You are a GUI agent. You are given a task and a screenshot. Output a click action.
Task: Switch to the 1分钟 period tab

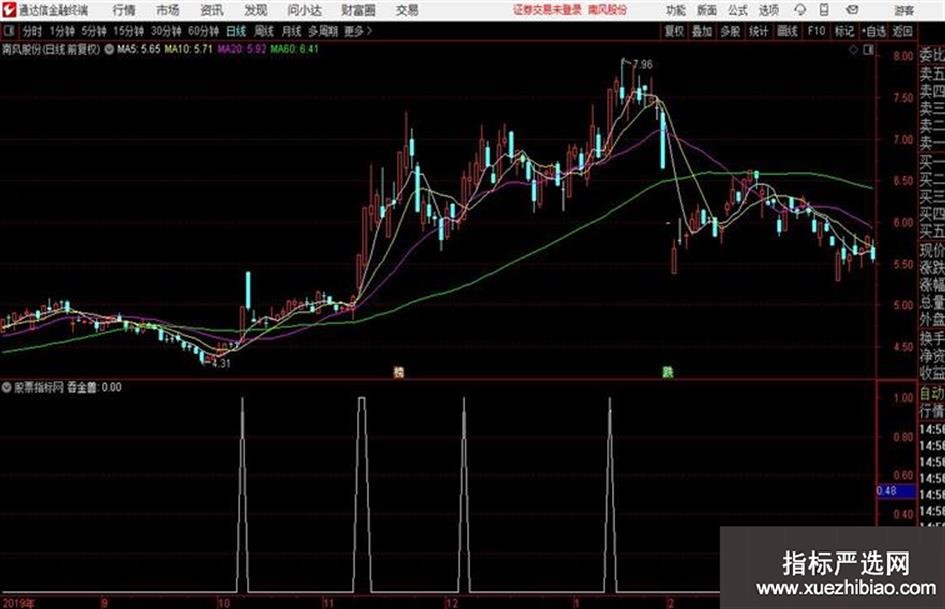coord(62,31)
